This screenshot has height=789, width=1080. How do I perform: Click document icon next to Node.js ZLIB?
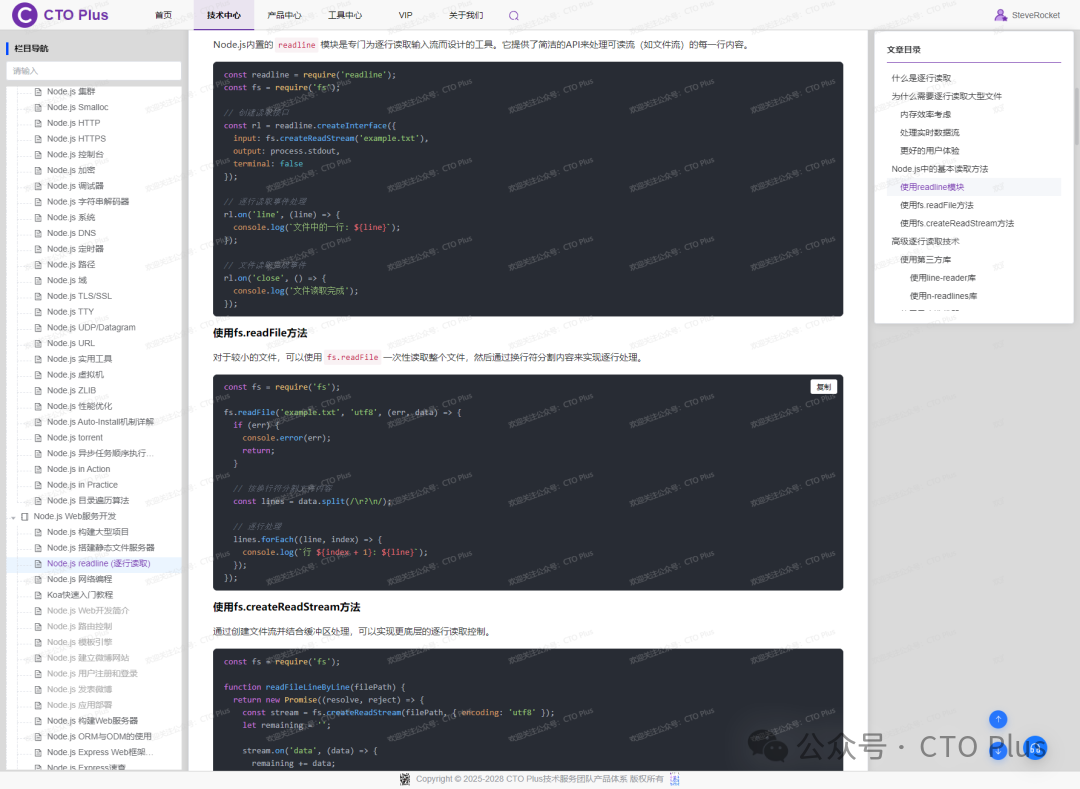click(39, 390)
